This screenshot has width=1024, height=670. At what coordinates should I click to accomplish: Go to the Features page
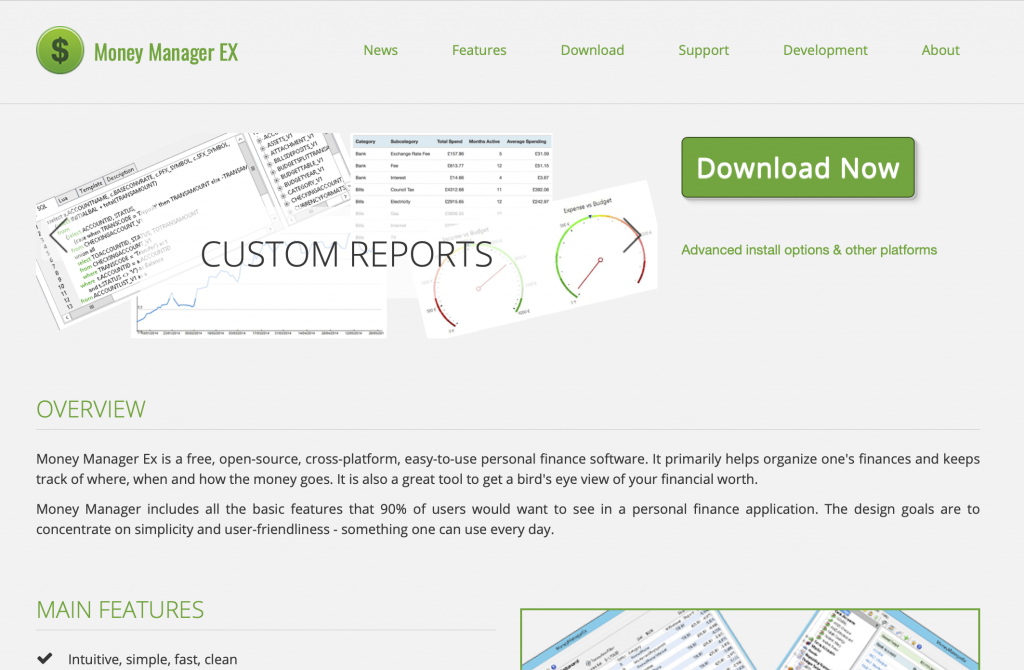click(479, 50)
